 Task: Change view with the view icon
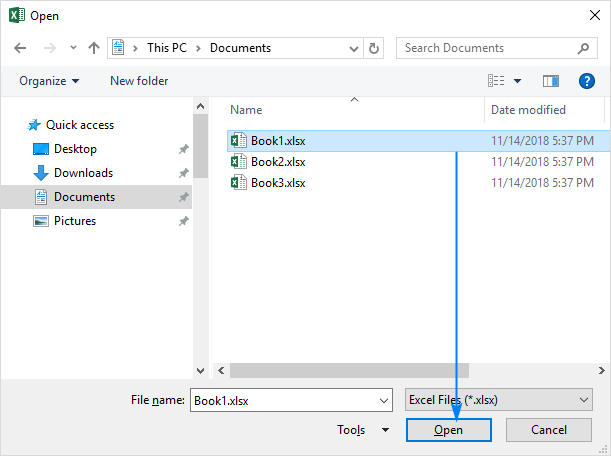point(497,81)
